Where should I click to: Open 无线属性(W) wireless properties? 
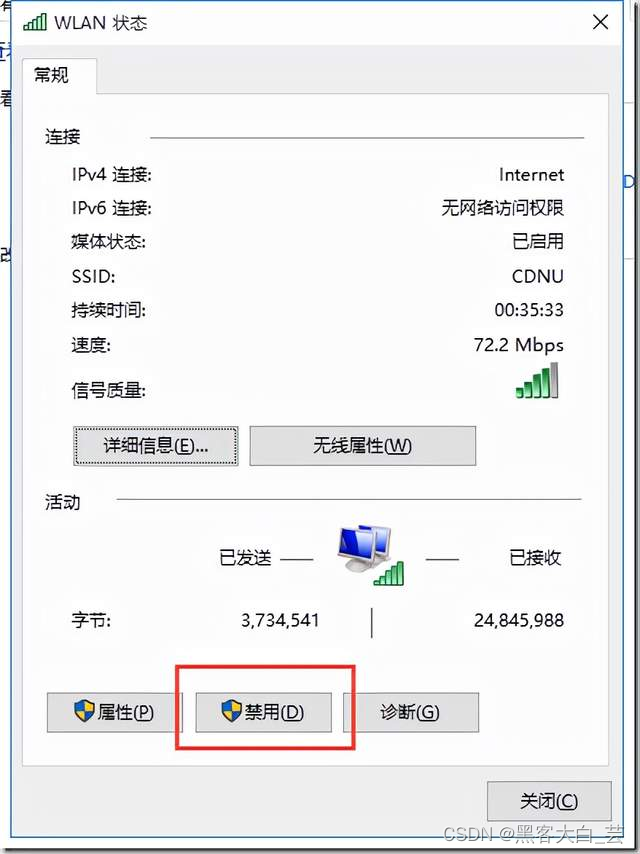363,446
